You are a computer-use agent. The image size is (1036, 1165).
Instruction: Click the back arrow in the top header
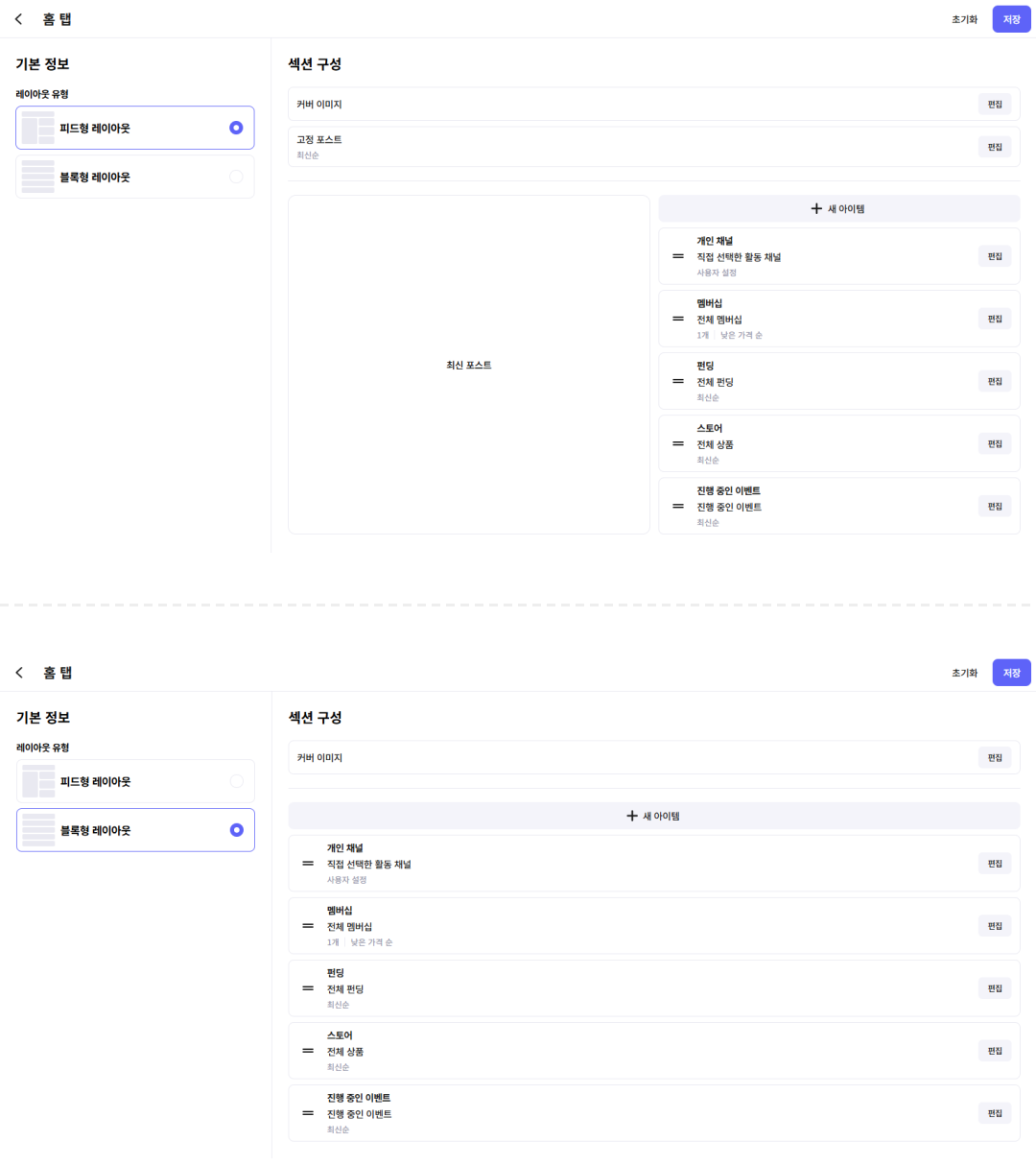19,19
